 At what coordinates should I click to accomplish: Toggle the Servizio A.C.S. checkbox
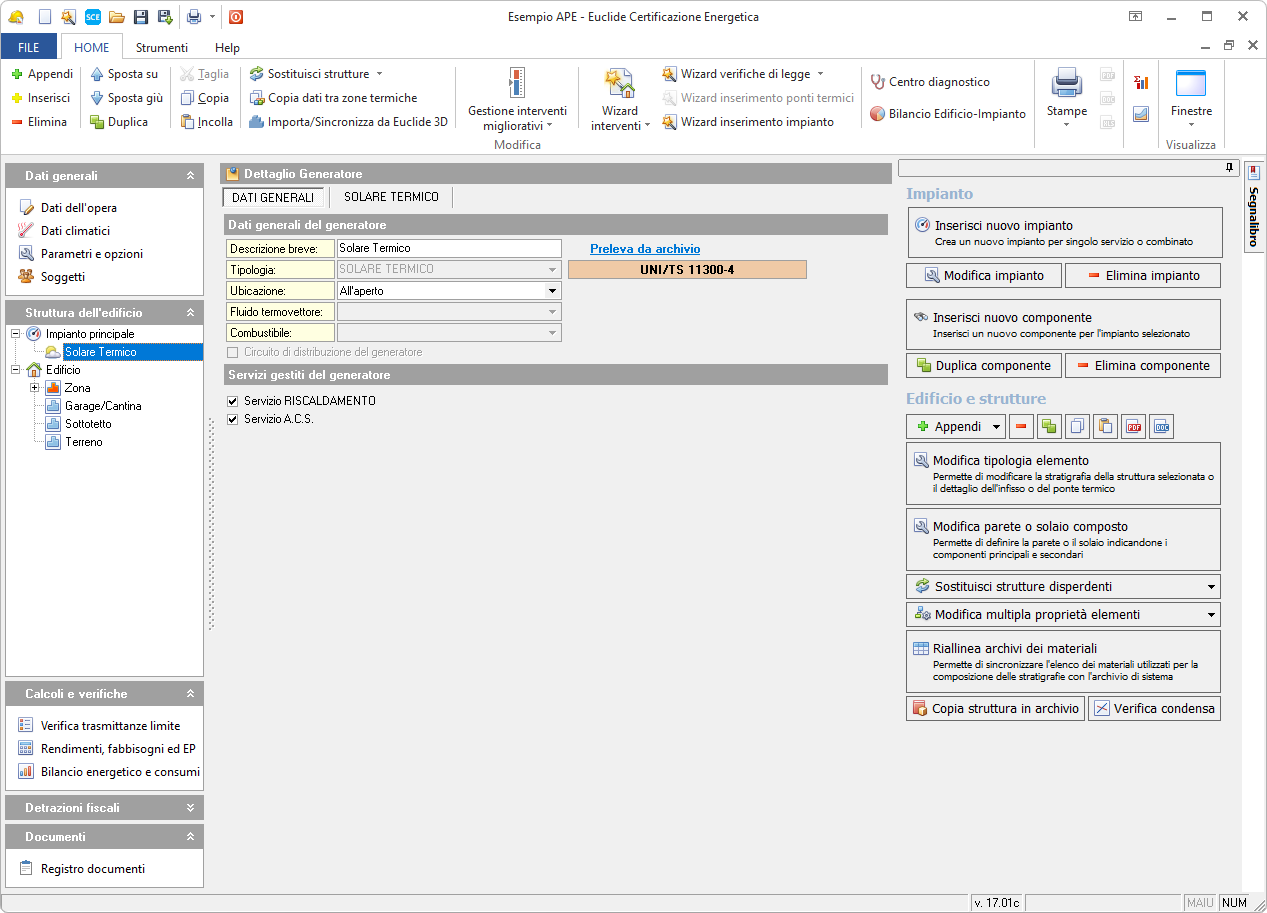coord(233,419)
